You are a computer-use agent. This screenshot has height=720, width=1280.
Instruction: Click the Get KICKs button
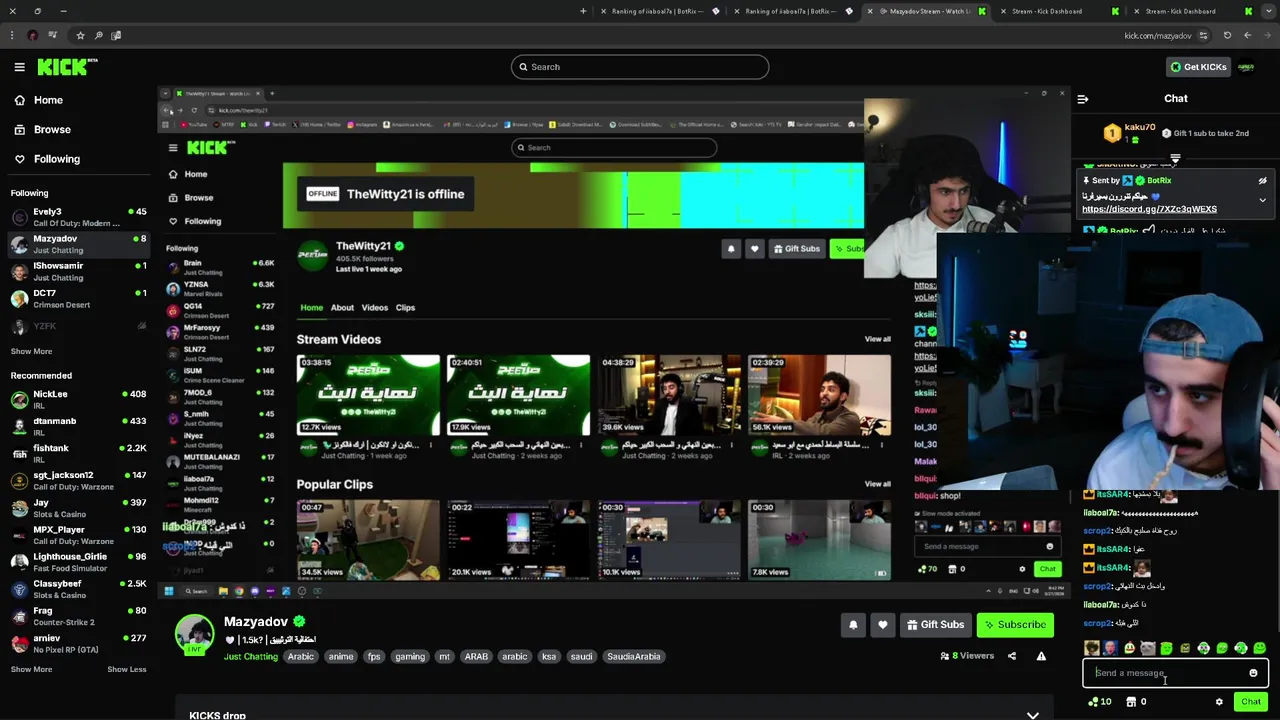pyautogui.click(x=1198, y=67)
